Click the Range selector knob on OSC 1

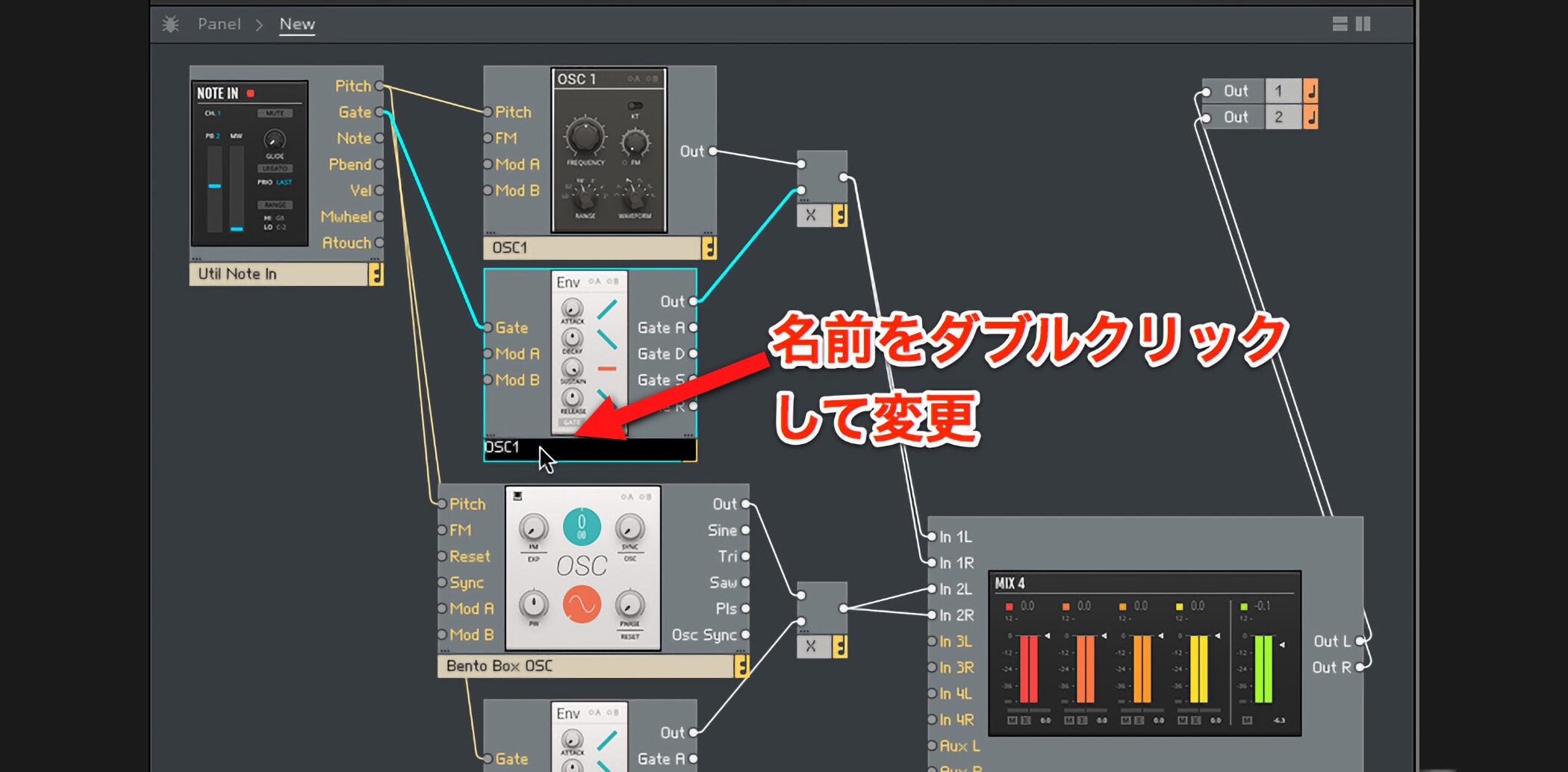pyautogui.click(x=585, y=196)
